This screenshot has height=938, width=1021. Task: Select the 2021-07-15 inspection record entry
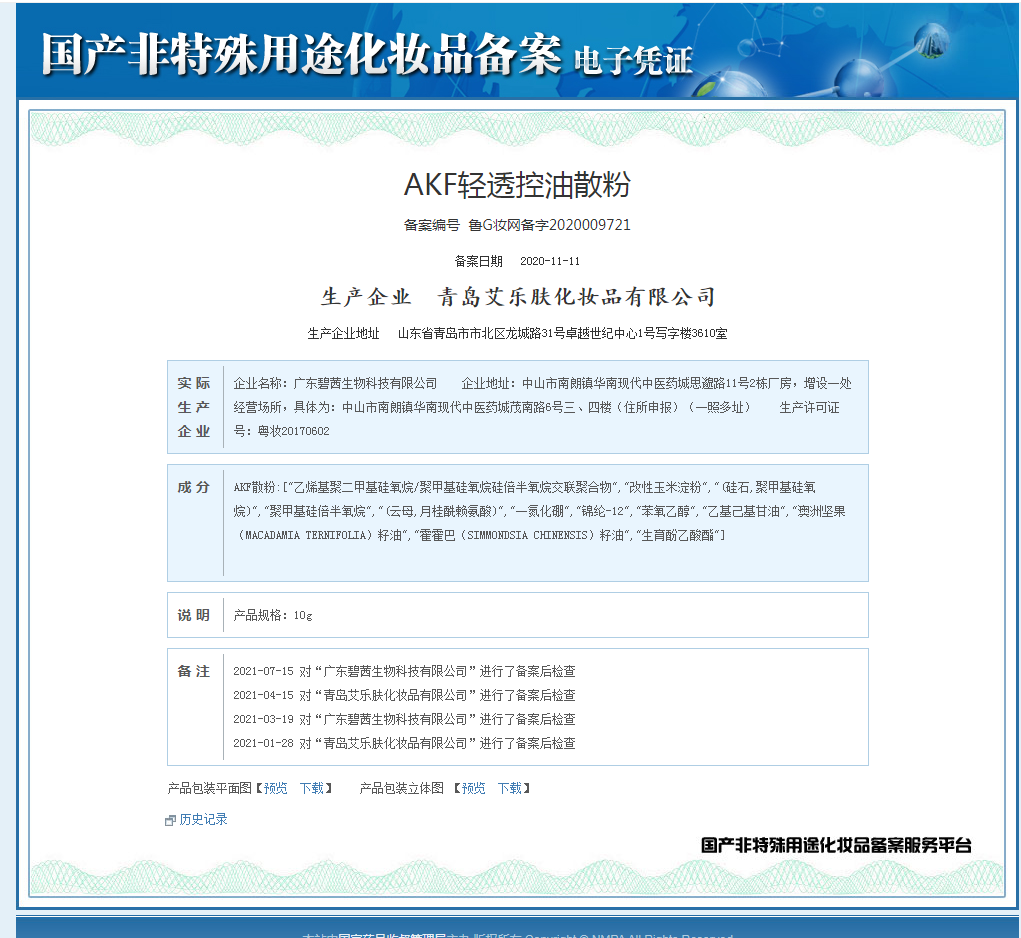click(x=404, y=671)
